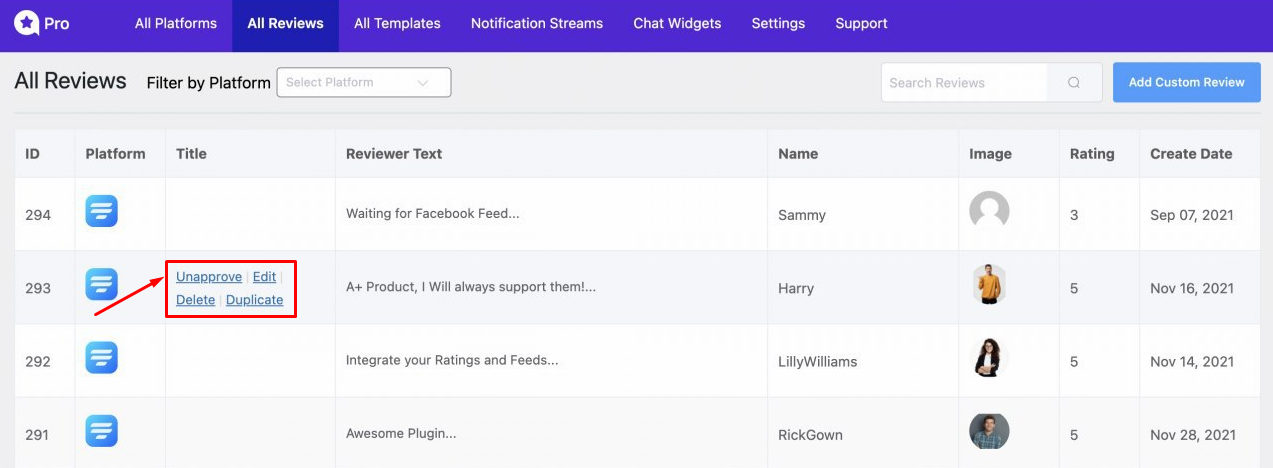Switch to Notification Streams tab

[x=537, y=23]
